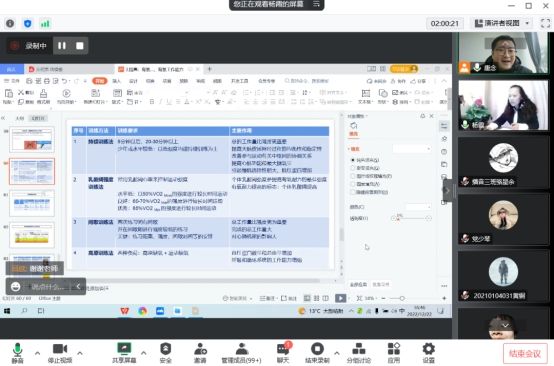Viewport: 554px width, 366px height.
Task: Click reset background button in properties panel
Action: click(381, 284)
